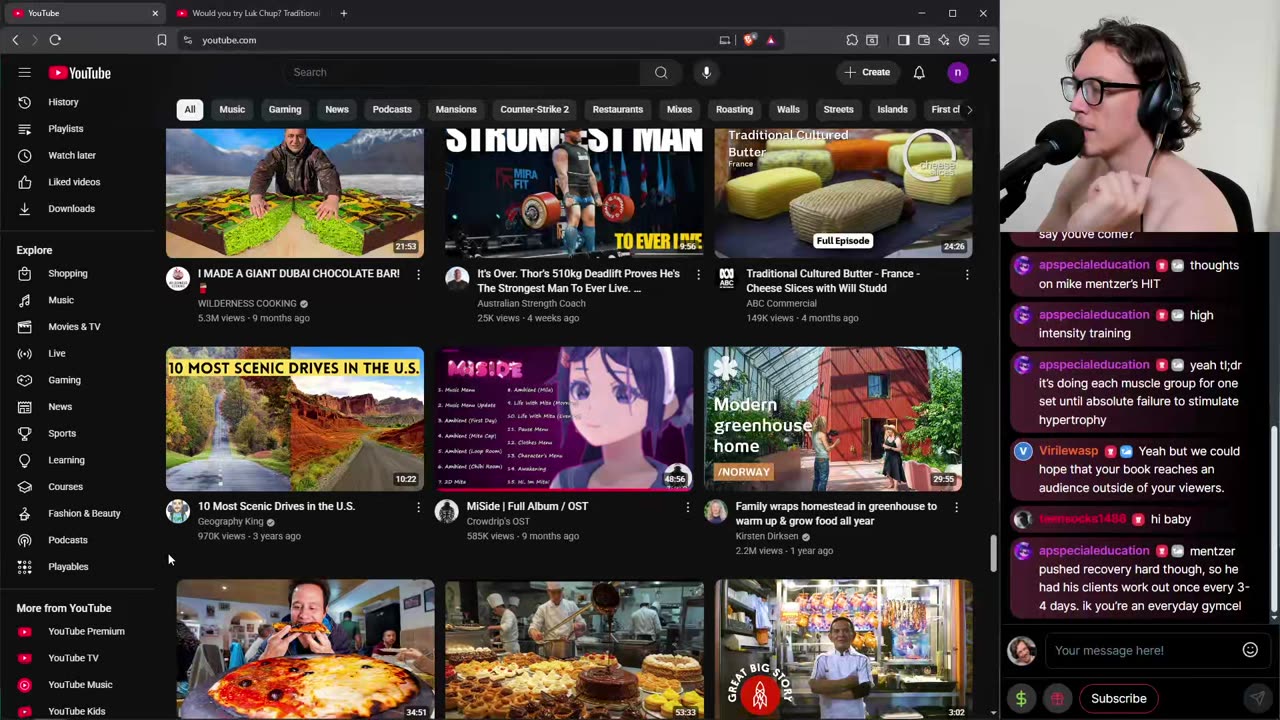This screenshot has width=1280, height=720.
Task: Open History in the sidebar
Action: [x=63, y=102]
